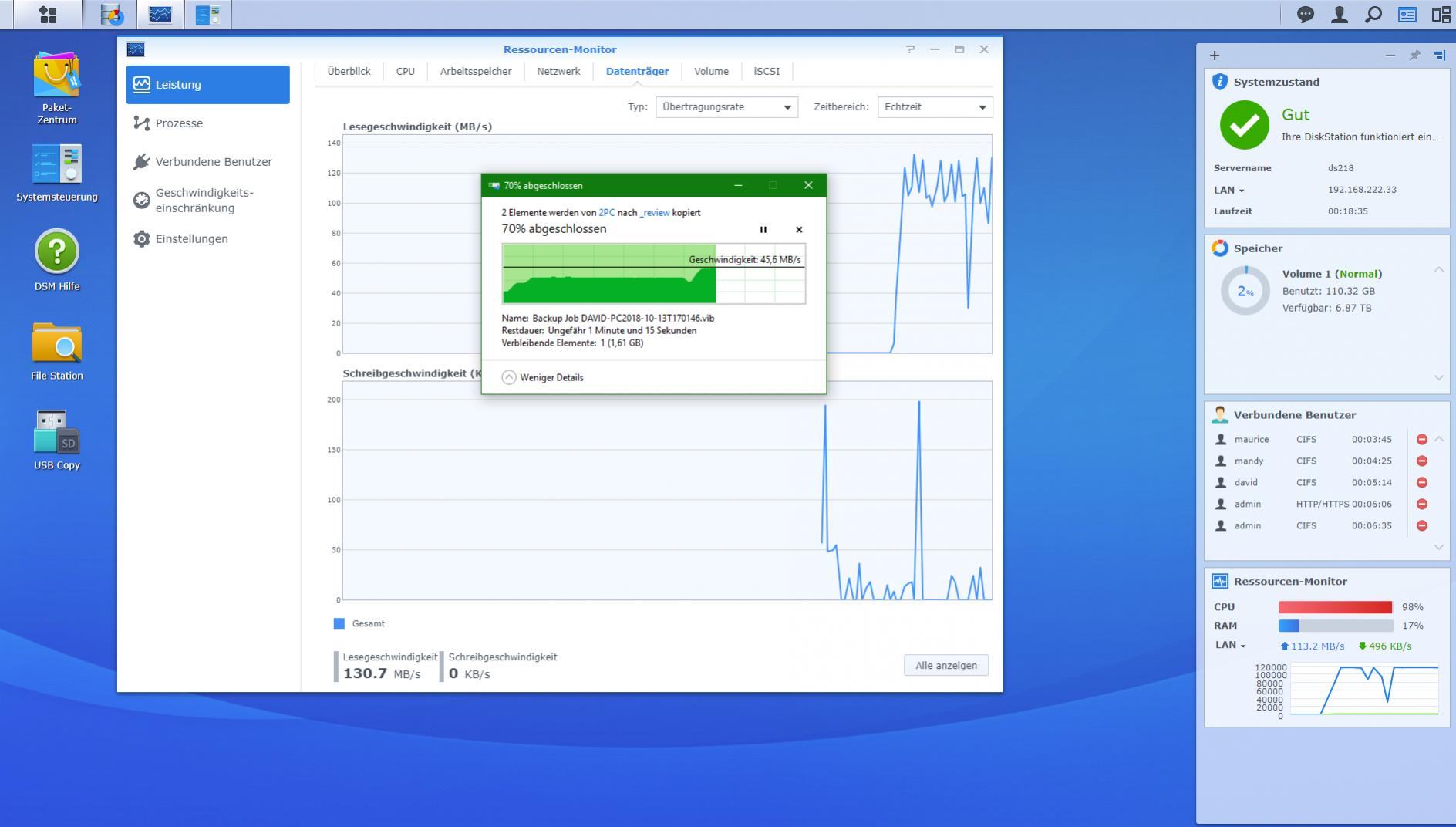Screen dimensions: 1456x827
Task: Click the RAM 17% usage bar
Action: click(1336, 626)
